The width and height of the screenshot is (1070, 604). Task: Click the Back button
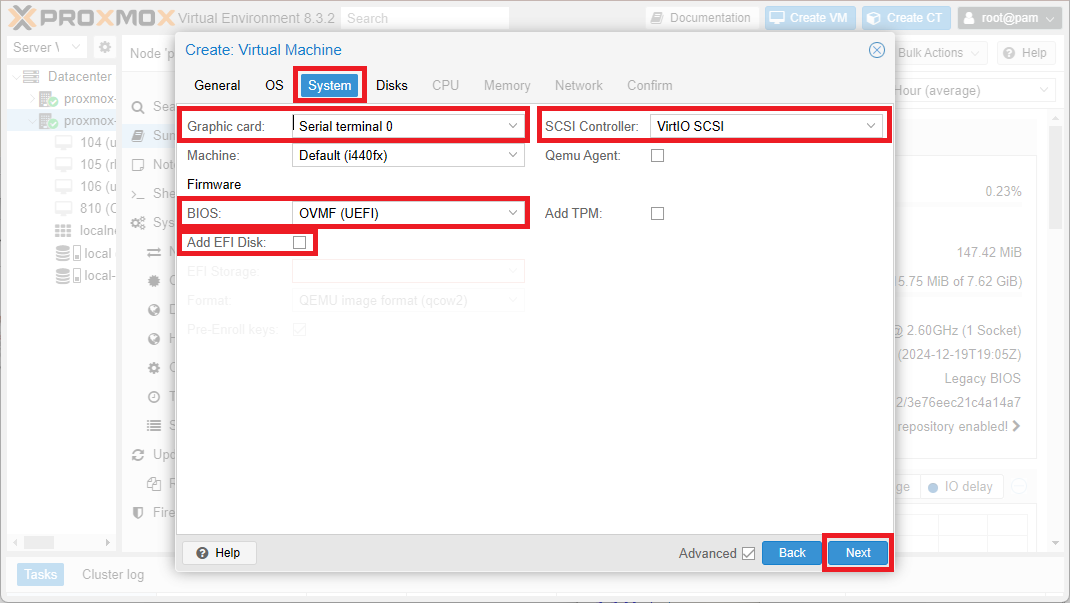click(x=792, y=553)
